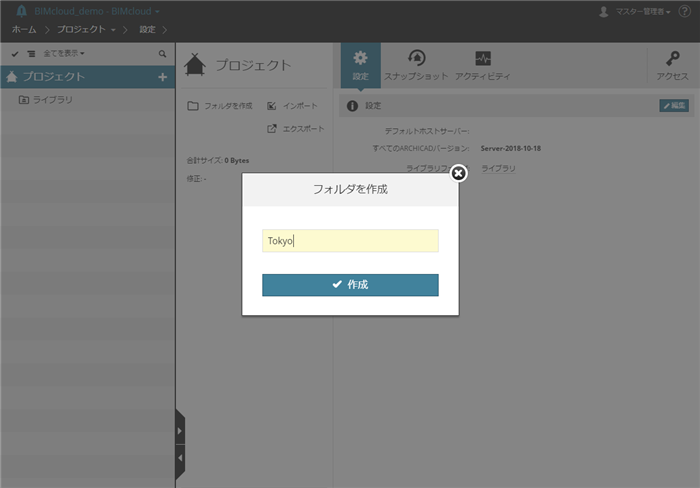
Task: Open the アクセス access tab
Action: [672, 66]
